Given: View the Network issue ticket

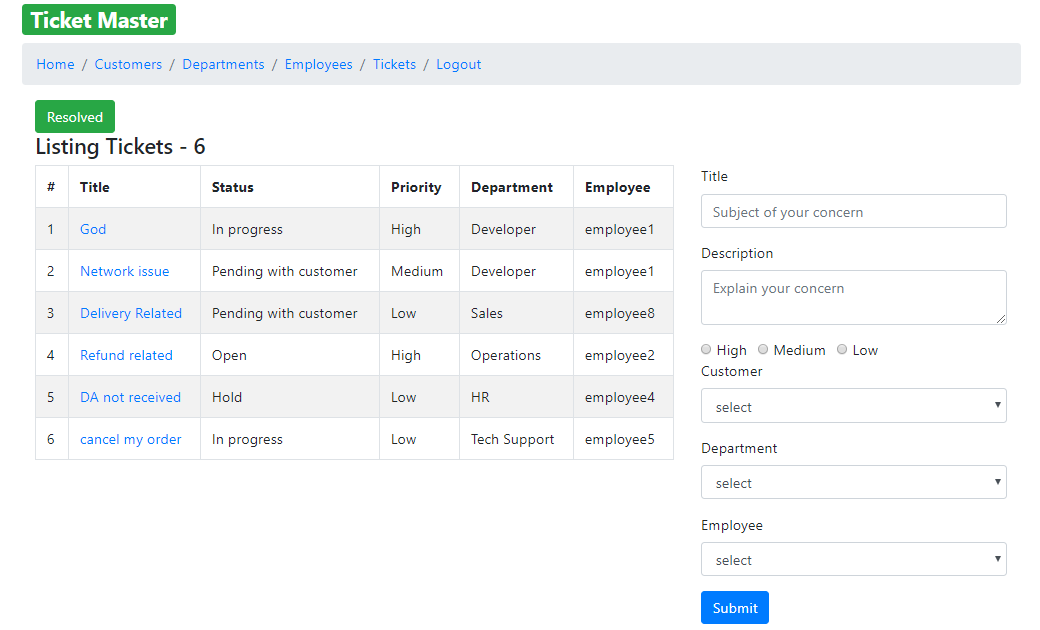Looking at the screenshot, I should point(124,271).
